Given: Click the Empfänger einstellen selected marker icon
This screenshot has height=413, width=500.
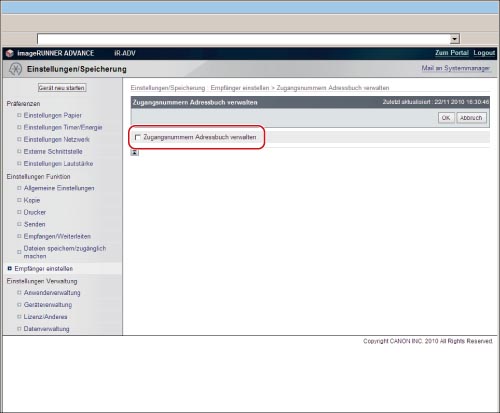Looking at the screenshot, I should point(9,268).
